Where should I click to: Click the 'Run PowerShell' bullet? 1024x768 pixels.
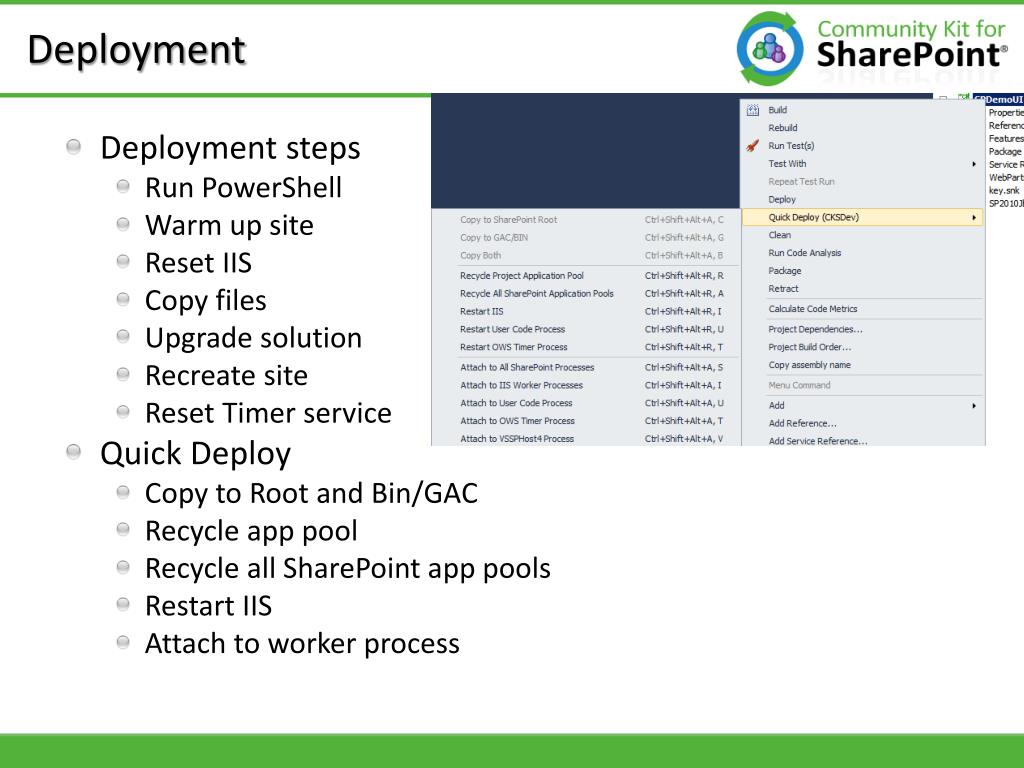pyautogui.click(x=243, y=187)
